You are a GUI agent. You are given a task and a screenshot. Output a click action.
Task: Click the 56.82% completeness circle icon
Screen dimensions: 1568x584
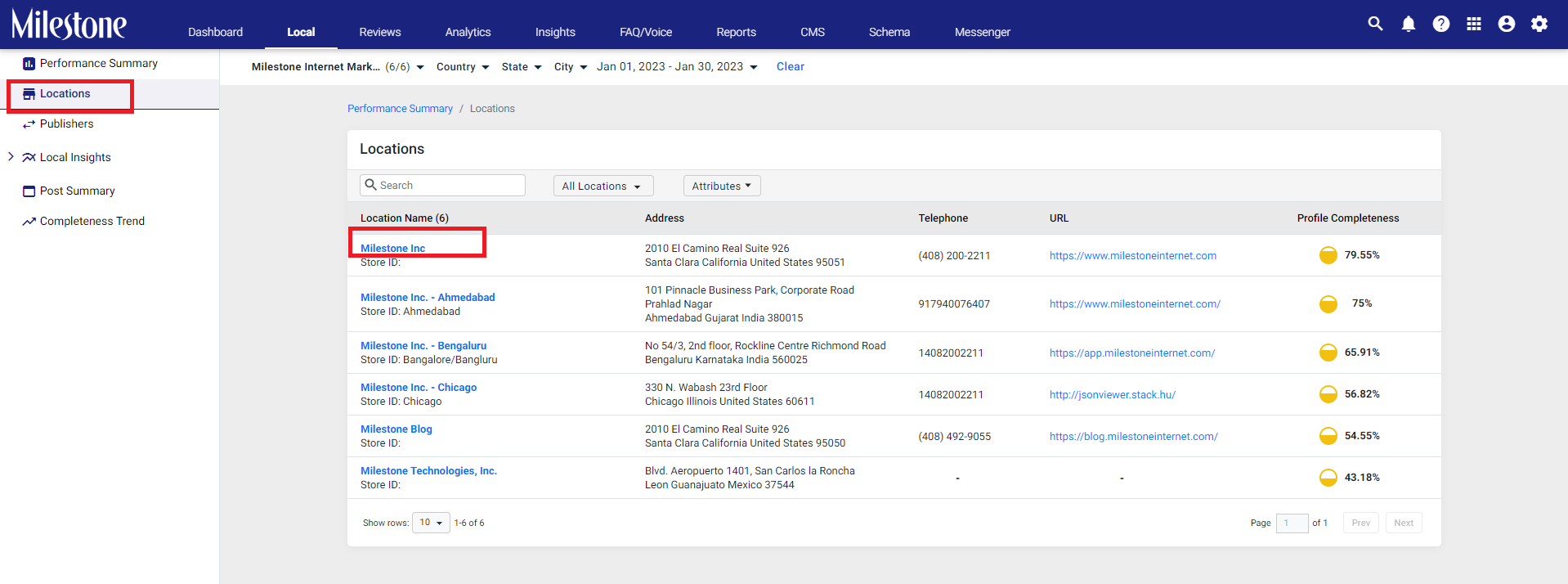[1328, 394]
